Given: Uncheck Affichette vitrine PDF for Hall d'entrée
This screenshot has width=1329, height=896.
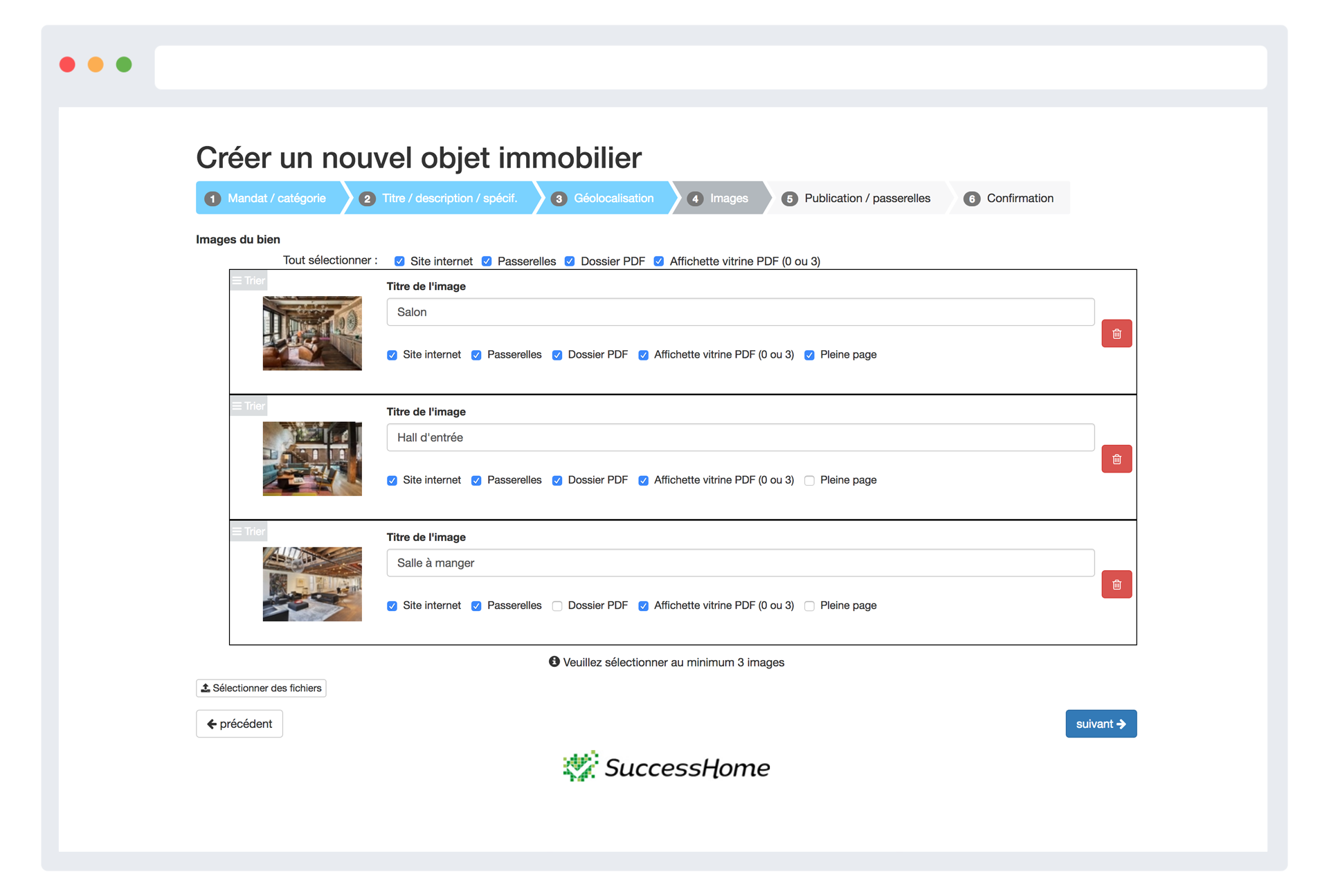Looking at the screenshot, I should coord(644,480).
